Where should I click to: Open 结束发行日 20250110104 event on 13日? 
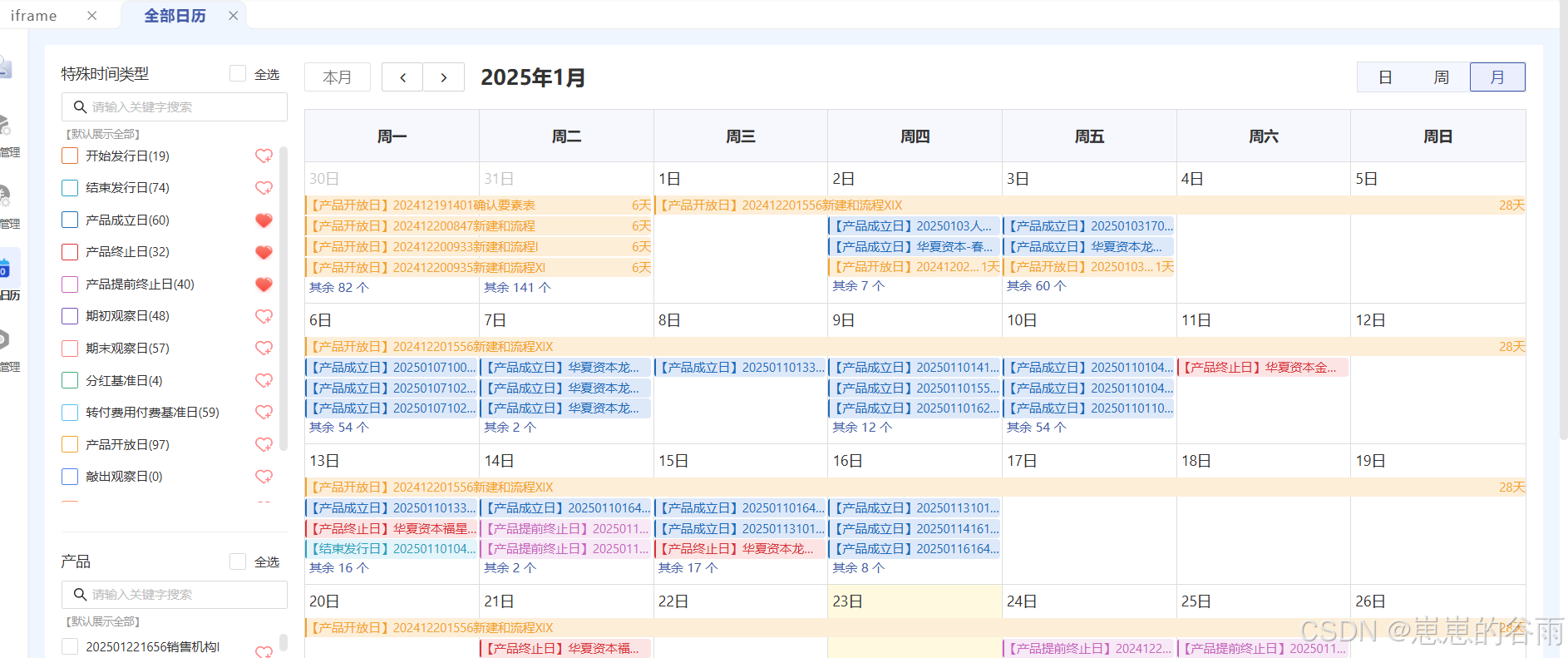tap(392, 549)
